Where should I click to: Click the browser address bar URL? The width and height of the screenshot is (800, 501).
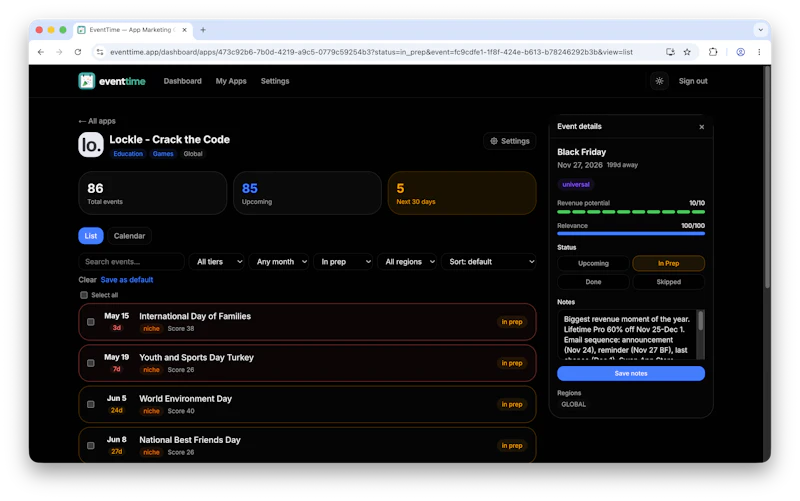[x=371, y=52]
